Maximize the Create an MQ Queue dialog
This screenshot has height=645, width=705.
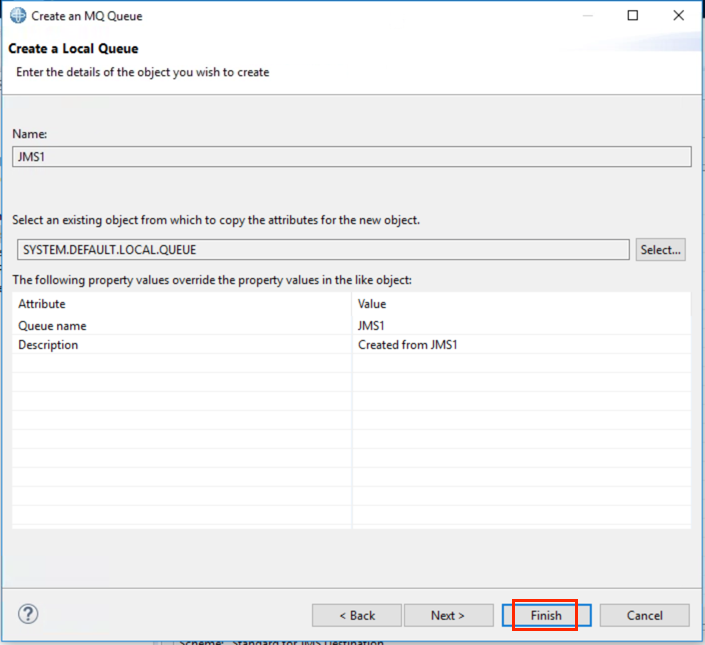[633, 15]
